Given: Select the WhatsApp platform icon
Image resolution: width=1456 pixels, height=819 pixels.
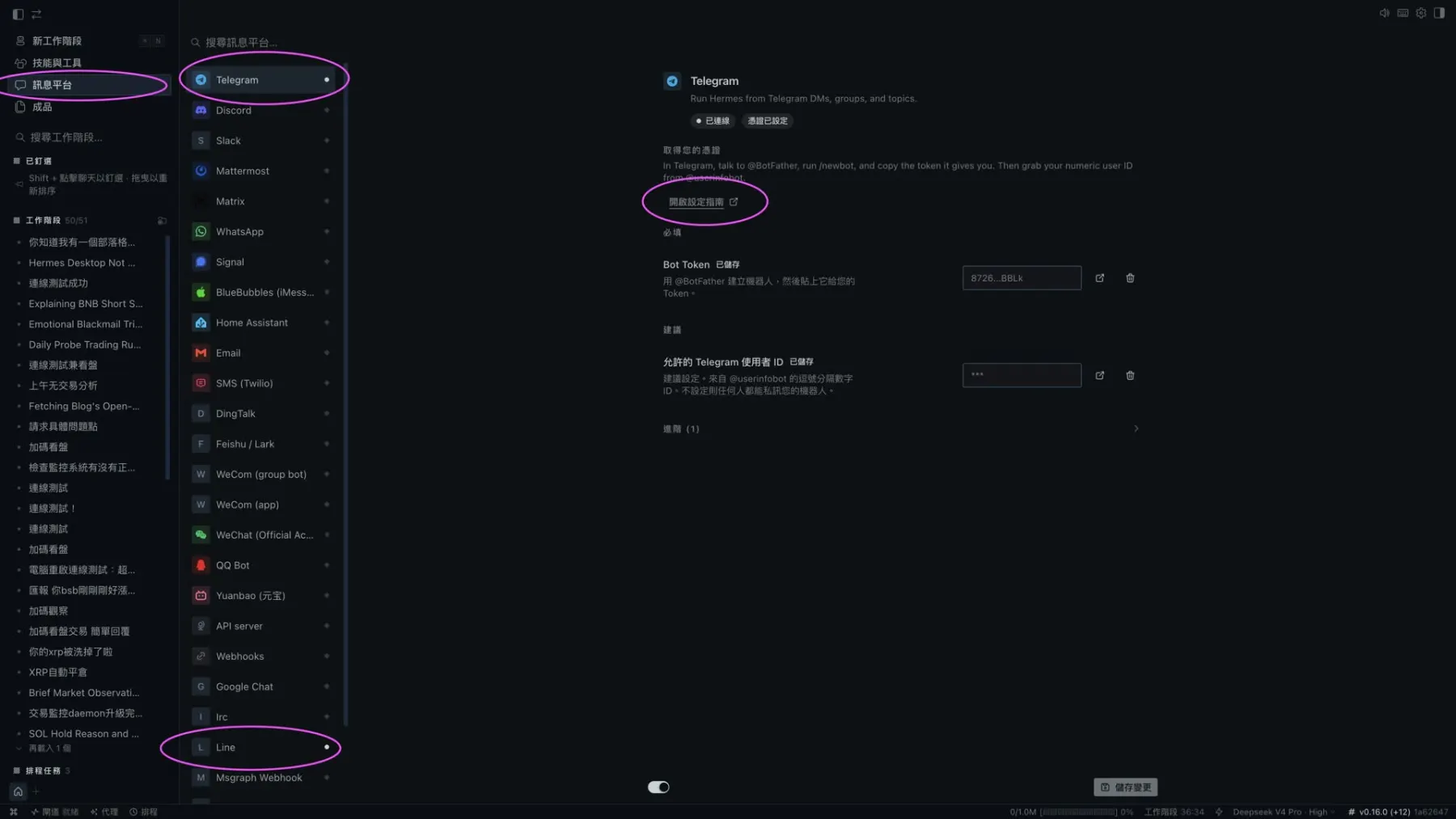Looking at the screenshot, I should pos(201,231).
